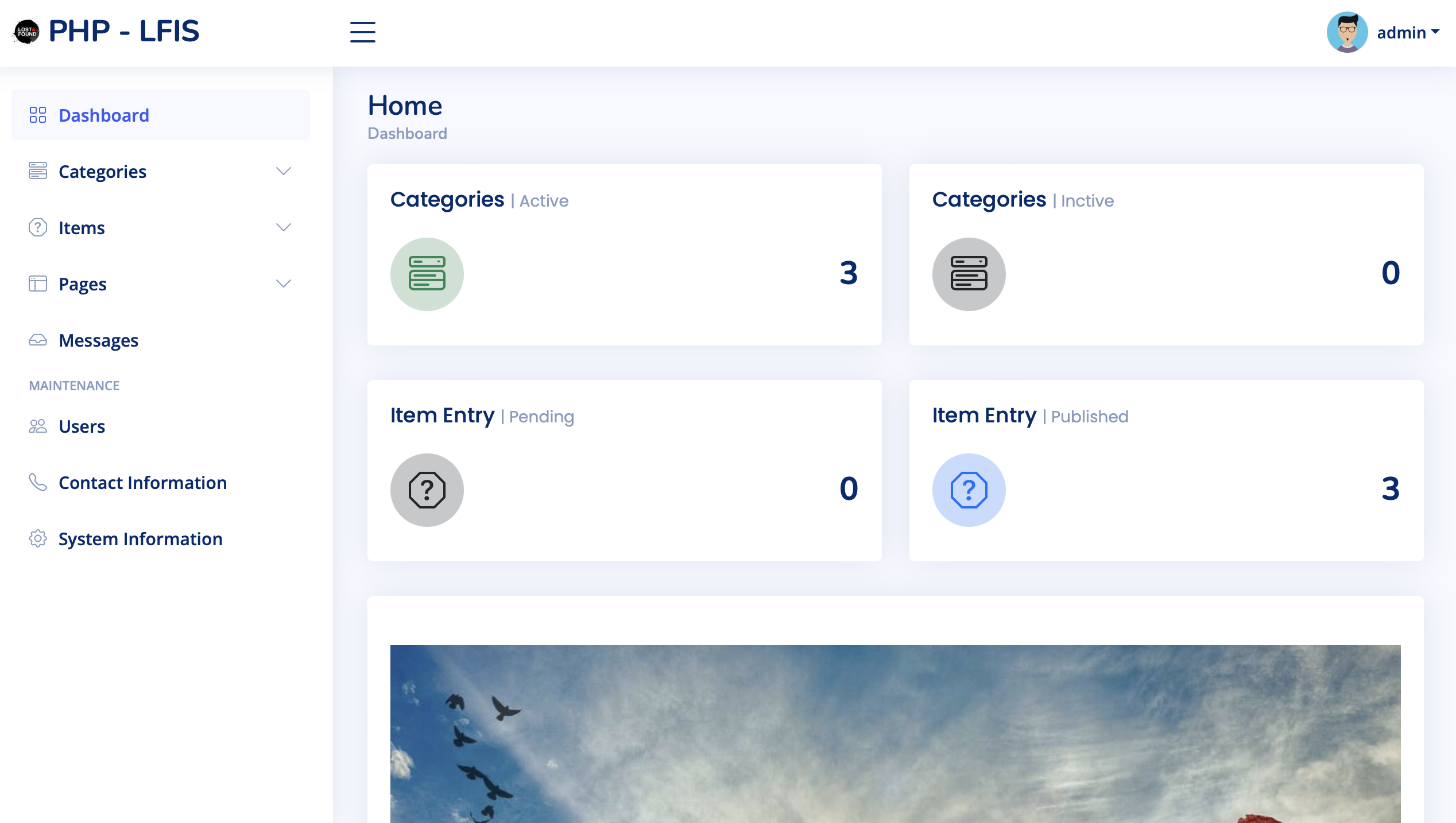Open the Messages menu item
This screenshot has height=823, width=1456.
(x=161, y=340)
